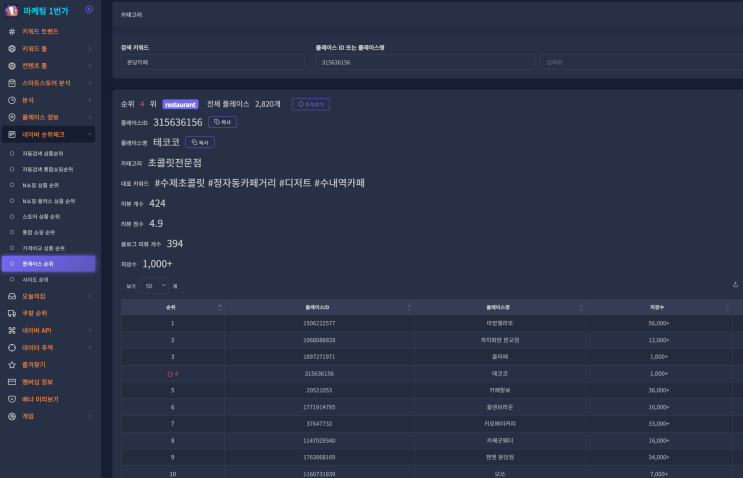Click the red target icon in rank 4 row

click(x=170, y=374)
